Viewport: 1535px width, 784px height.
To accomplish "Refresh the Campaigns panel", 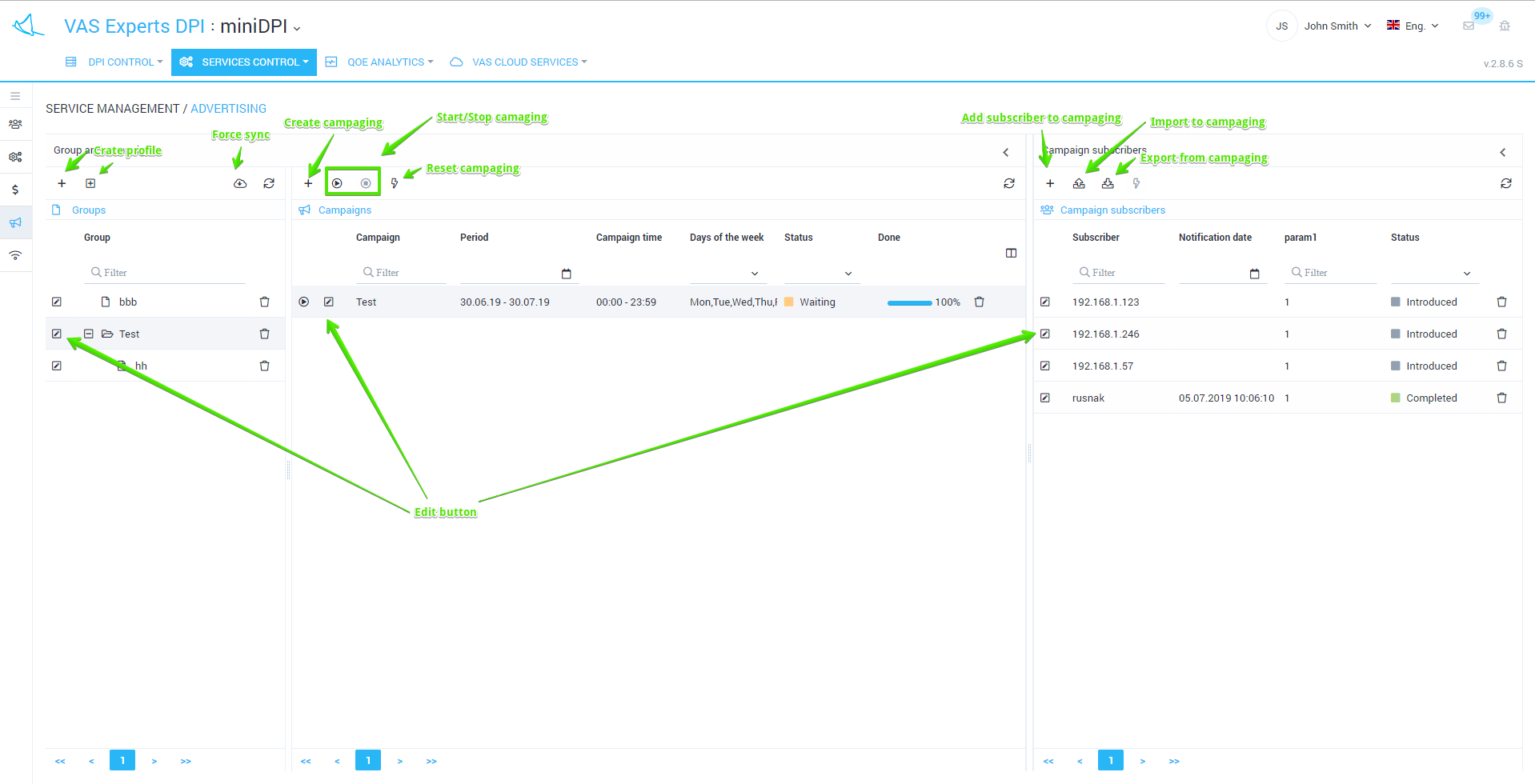I will (1009, 183).
